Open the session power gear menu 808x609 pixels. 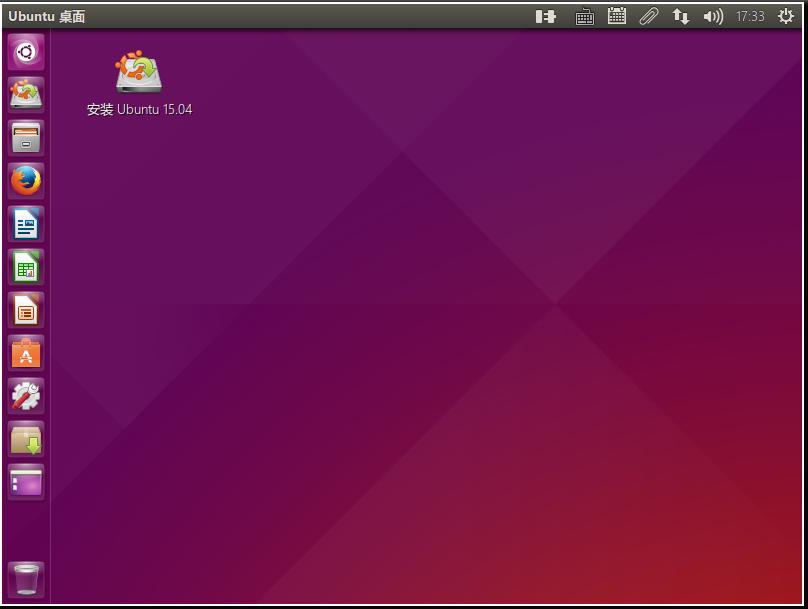[x=785, y=16]
